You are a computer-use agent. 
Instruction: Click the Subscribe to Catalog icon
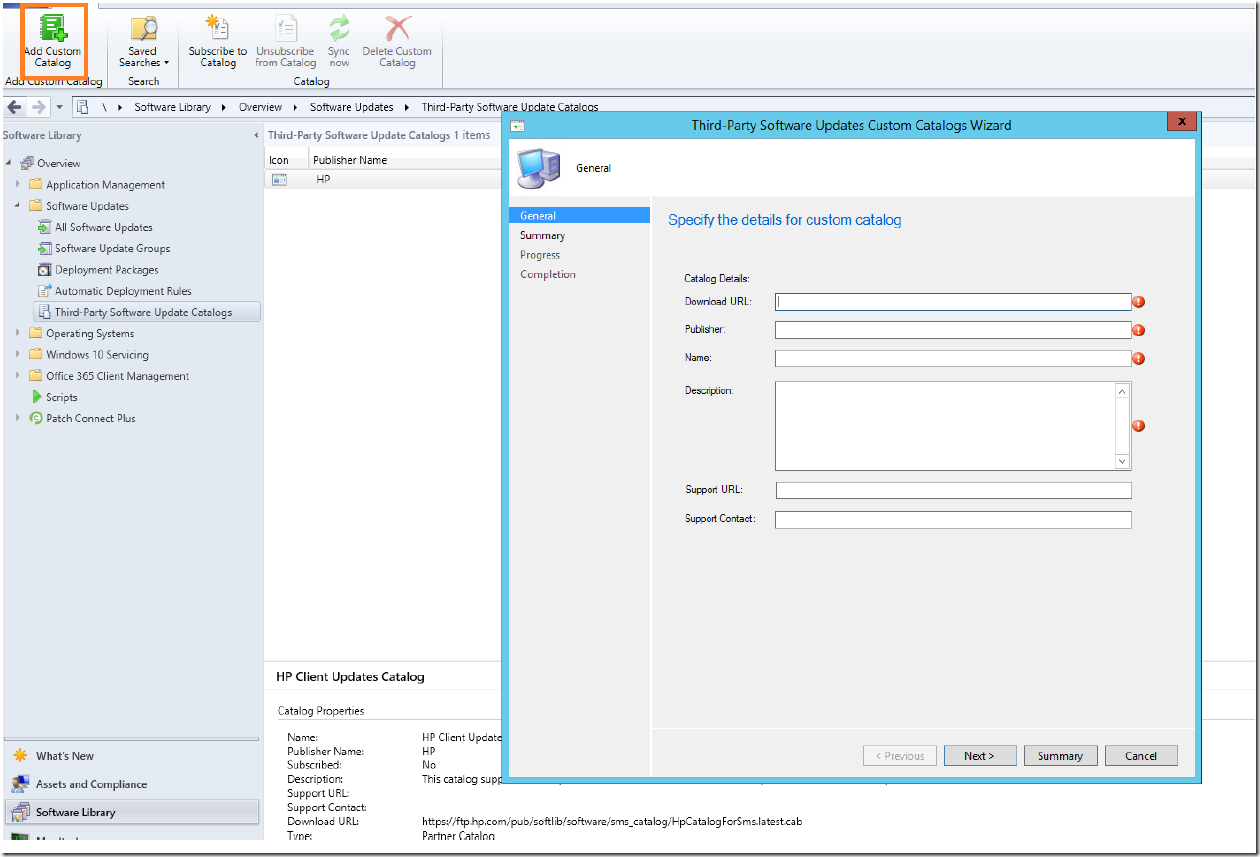click(217, 40)
